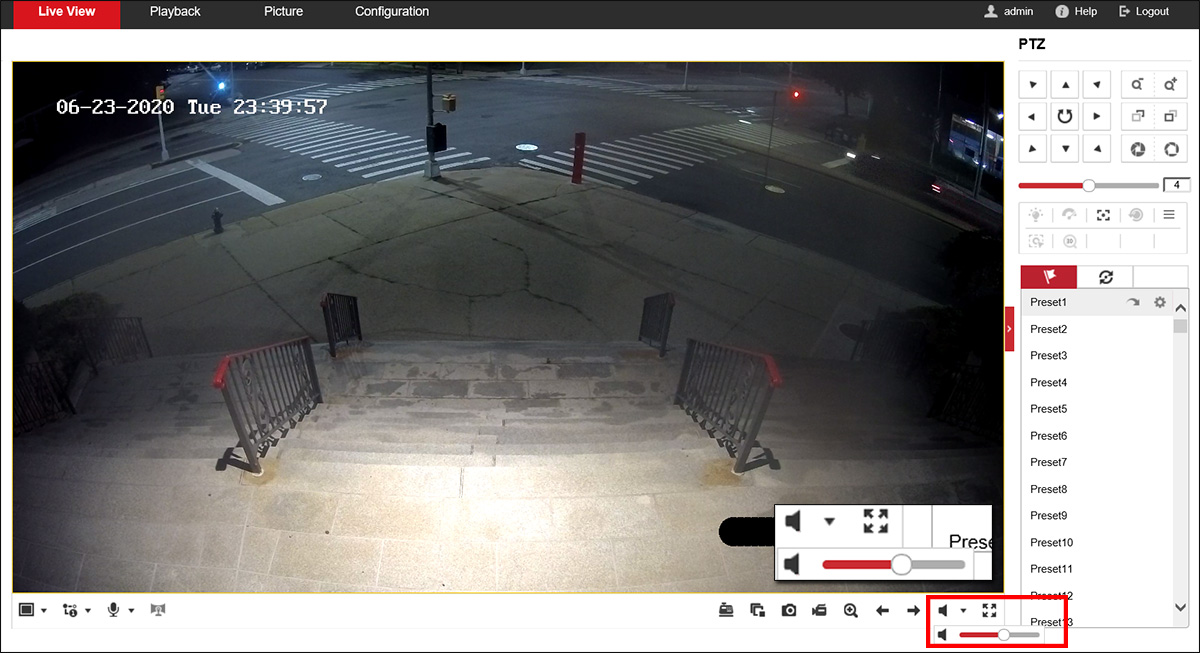Image resolution: width=1200 pixels, height=653 pixels.
Task: Capture a snapshot with the camera icon
Action: pyautogui.click(x=789, y=610)
